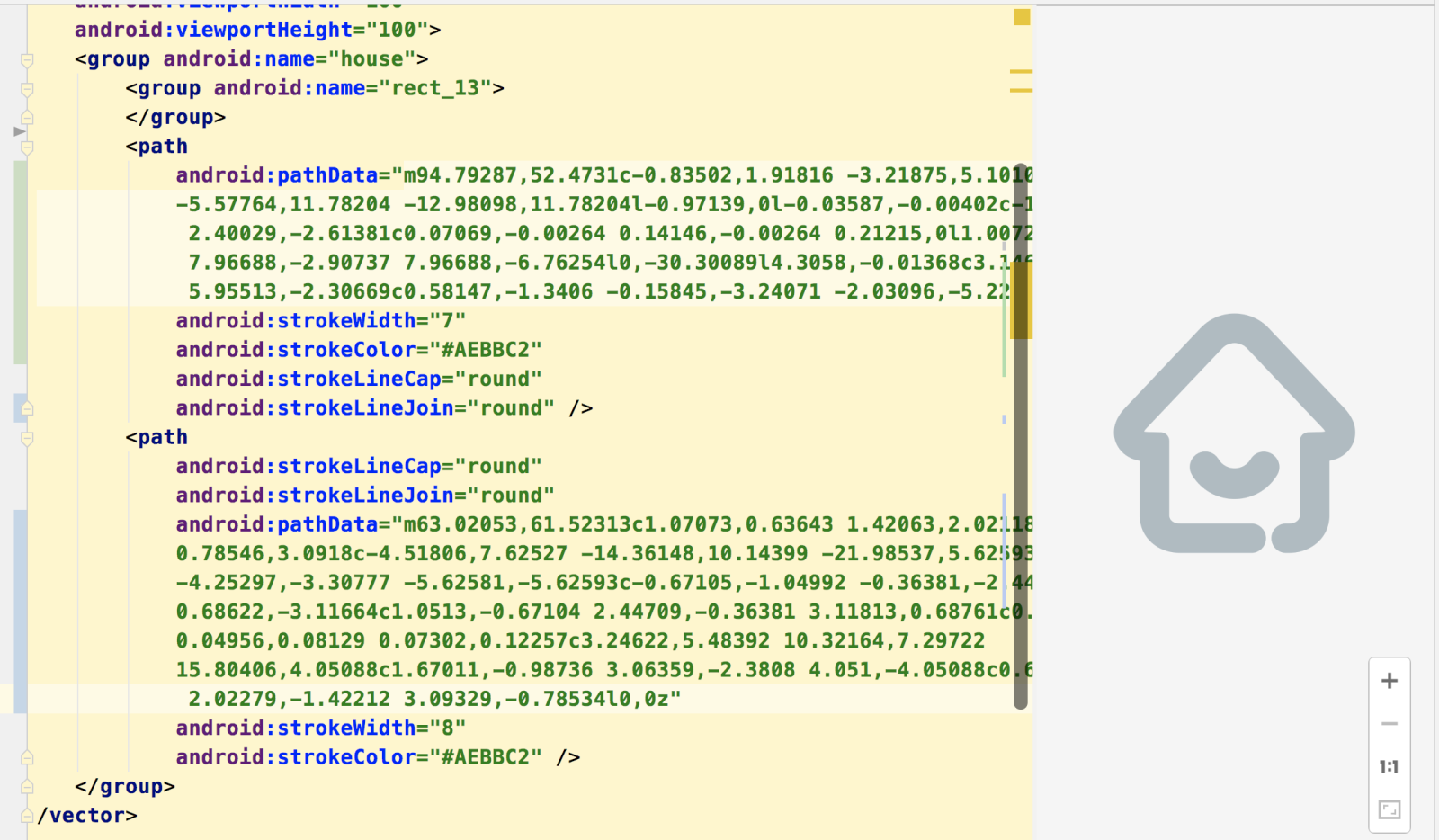The height and width of the screenshot is (840, 1439).
Task: Click the second <path tag
Action: click(x=156, y=437)
